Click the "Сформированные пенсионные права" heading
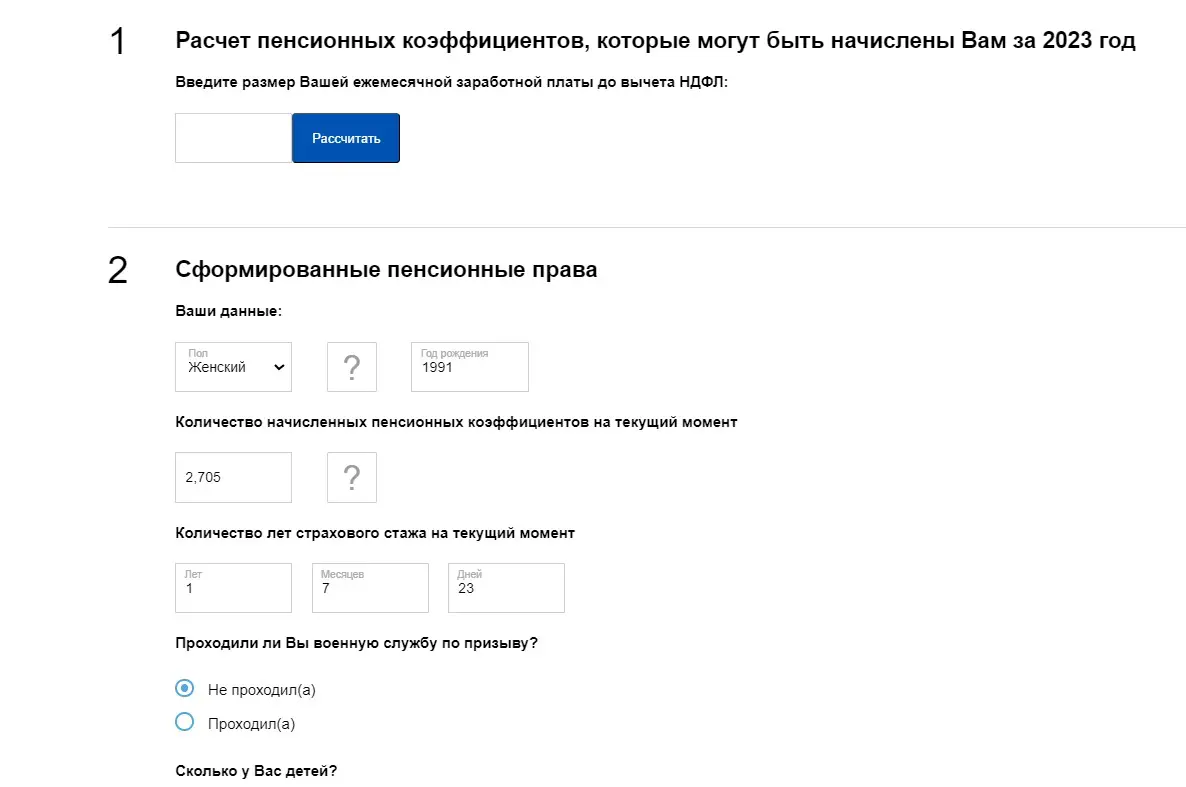 point(386,270)
